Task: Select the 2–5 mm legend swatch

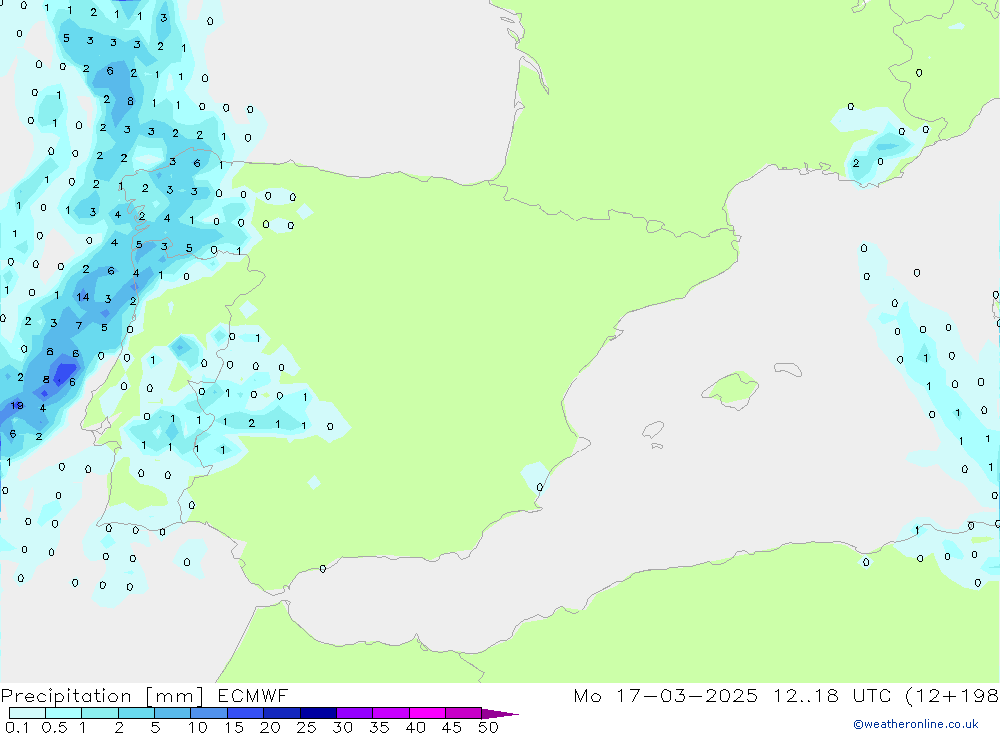Action: pyautogui.click(x=136, y=714)
